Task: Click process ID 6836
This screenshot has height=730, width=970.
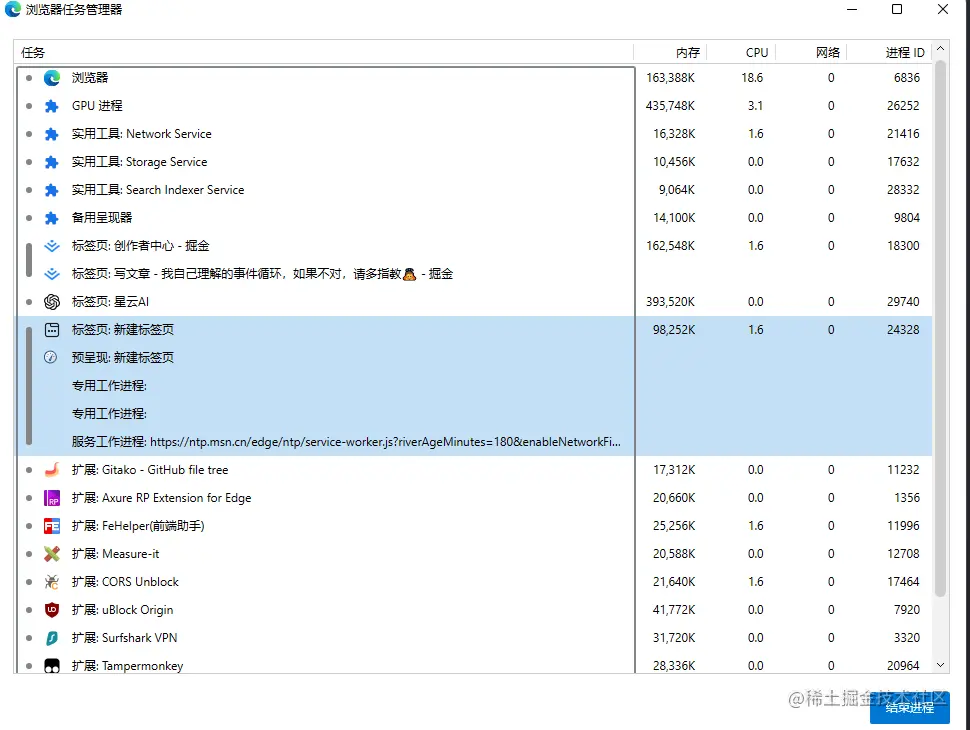Action: point(907,78)
